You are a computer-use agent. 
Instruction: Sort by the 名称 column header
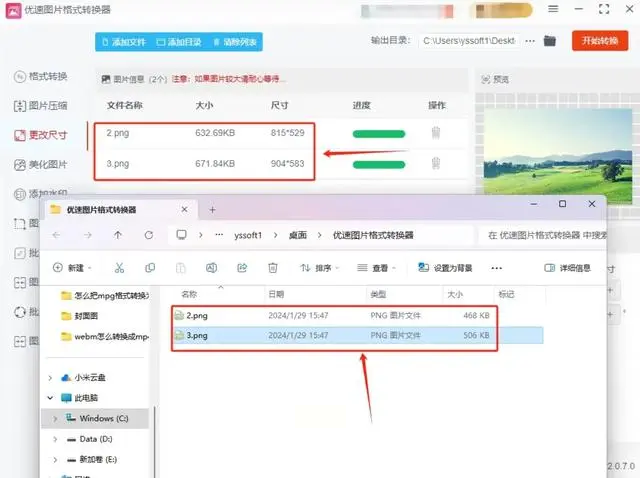(x=189, y=294)
